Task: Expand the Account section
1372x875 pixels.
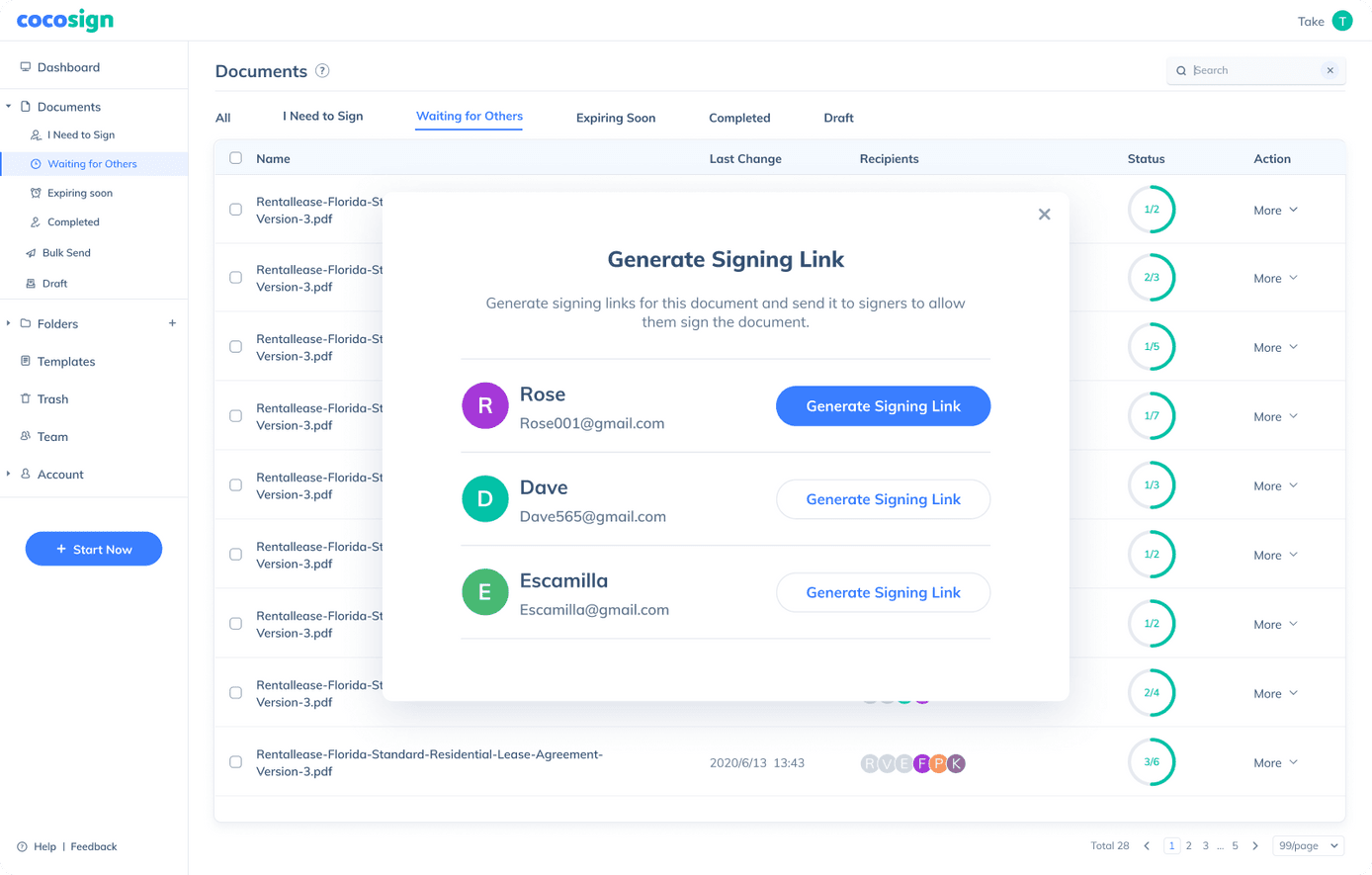Action: (x=9, y=475)
